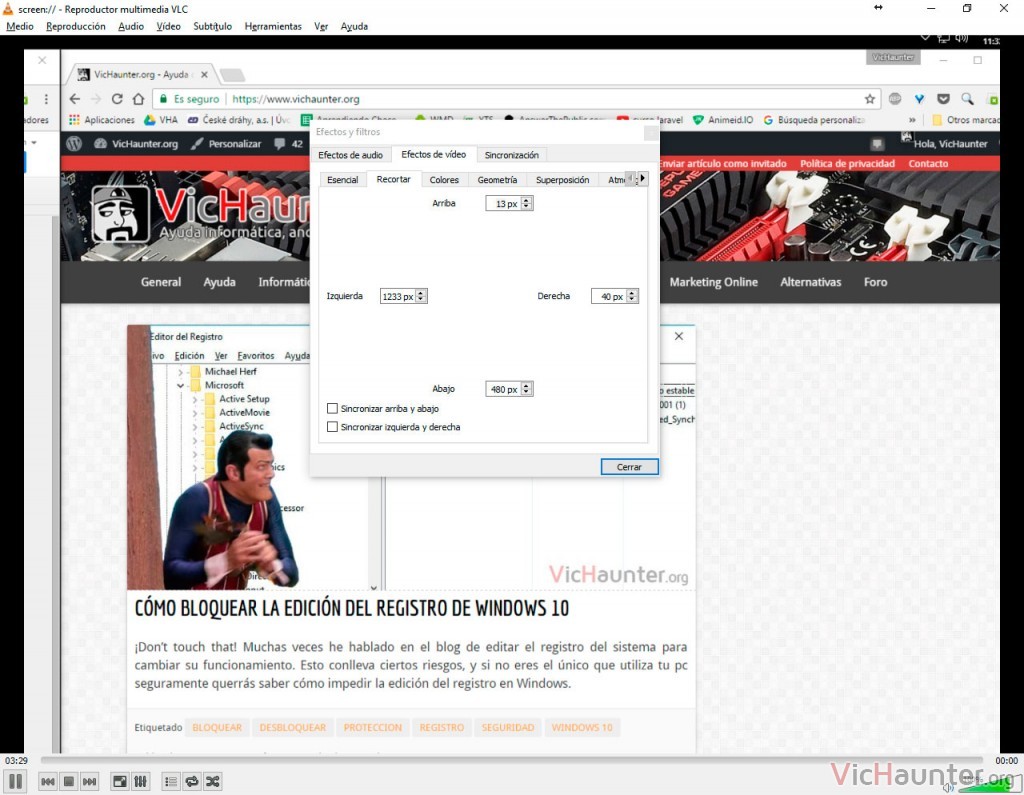
Task: Open the General site section
Action: 161,282
